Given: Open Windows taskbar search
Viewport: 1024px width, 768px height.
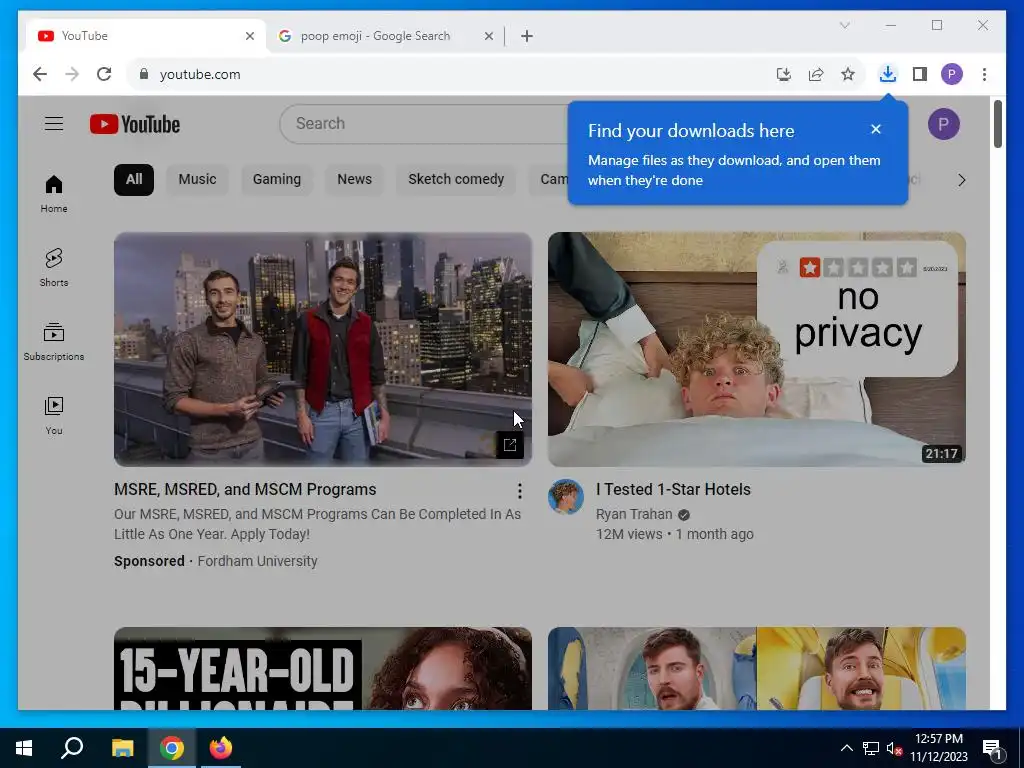Looking at the screenshot, I should click(x=72, y=748).
